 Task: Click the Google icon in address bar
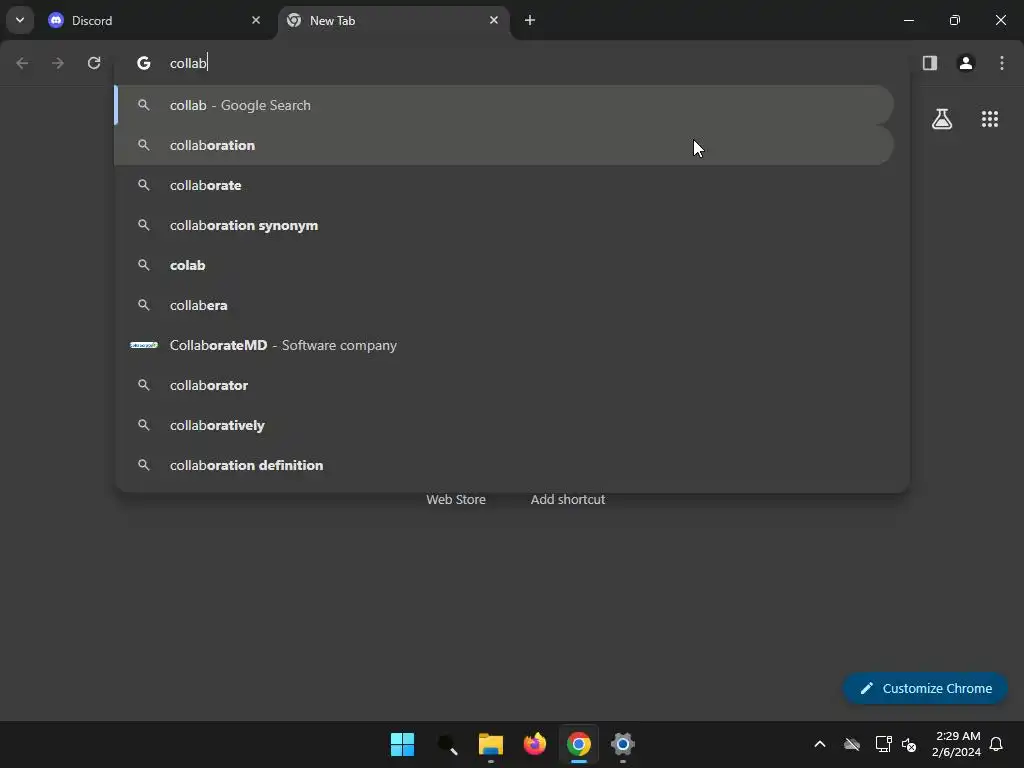click(x=144, y=63)
